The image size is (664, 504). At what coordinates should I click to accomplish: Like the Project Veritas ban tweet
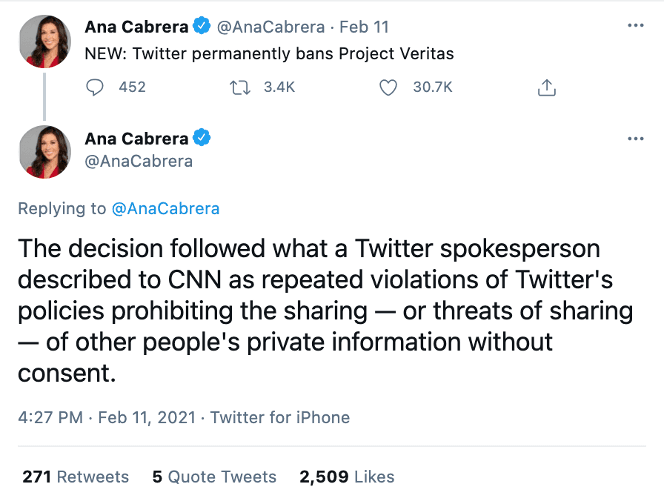[x=389, y=88]
